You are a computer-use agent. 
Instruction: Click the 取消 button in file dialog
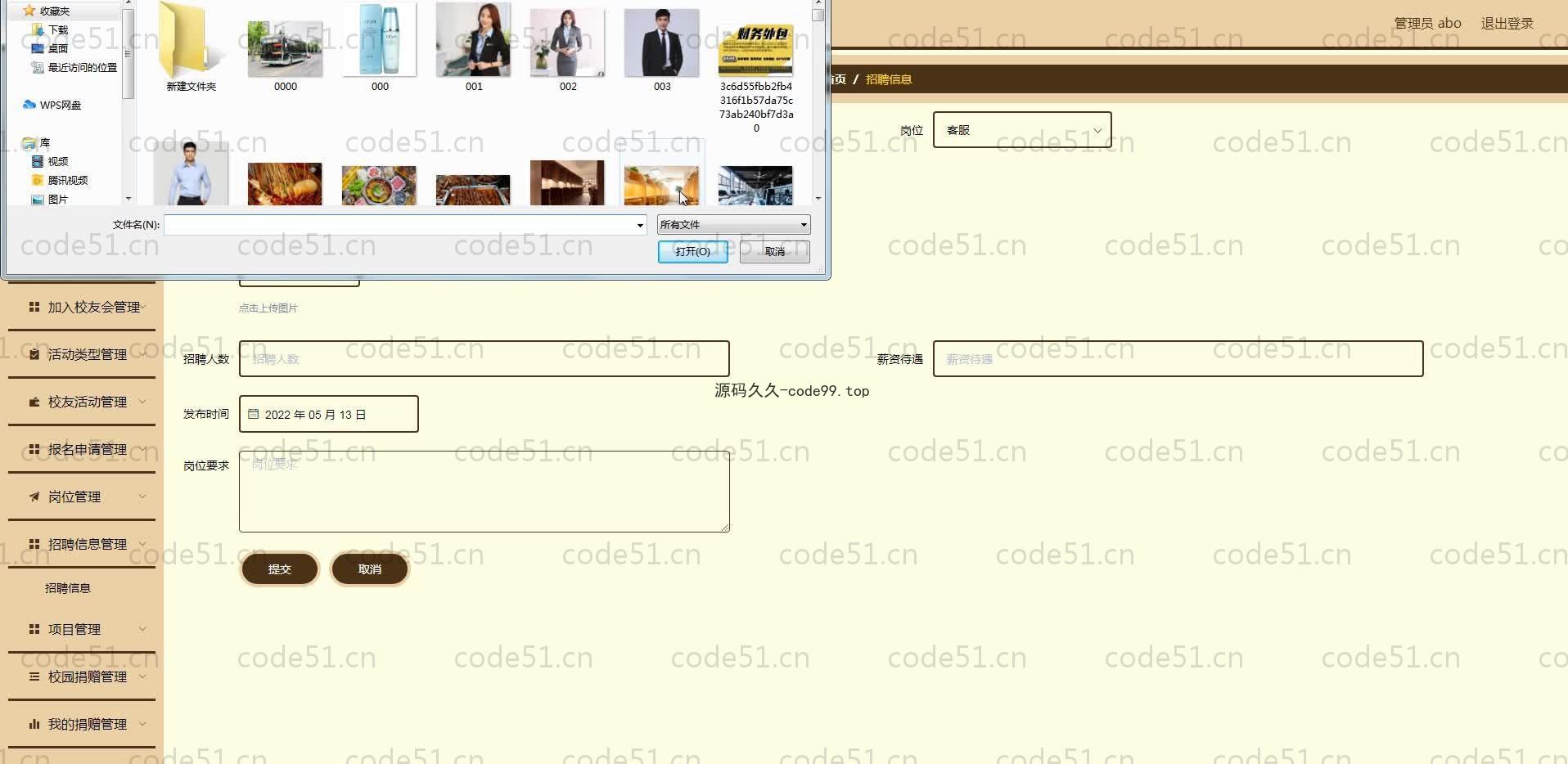(x=774, y=251)
